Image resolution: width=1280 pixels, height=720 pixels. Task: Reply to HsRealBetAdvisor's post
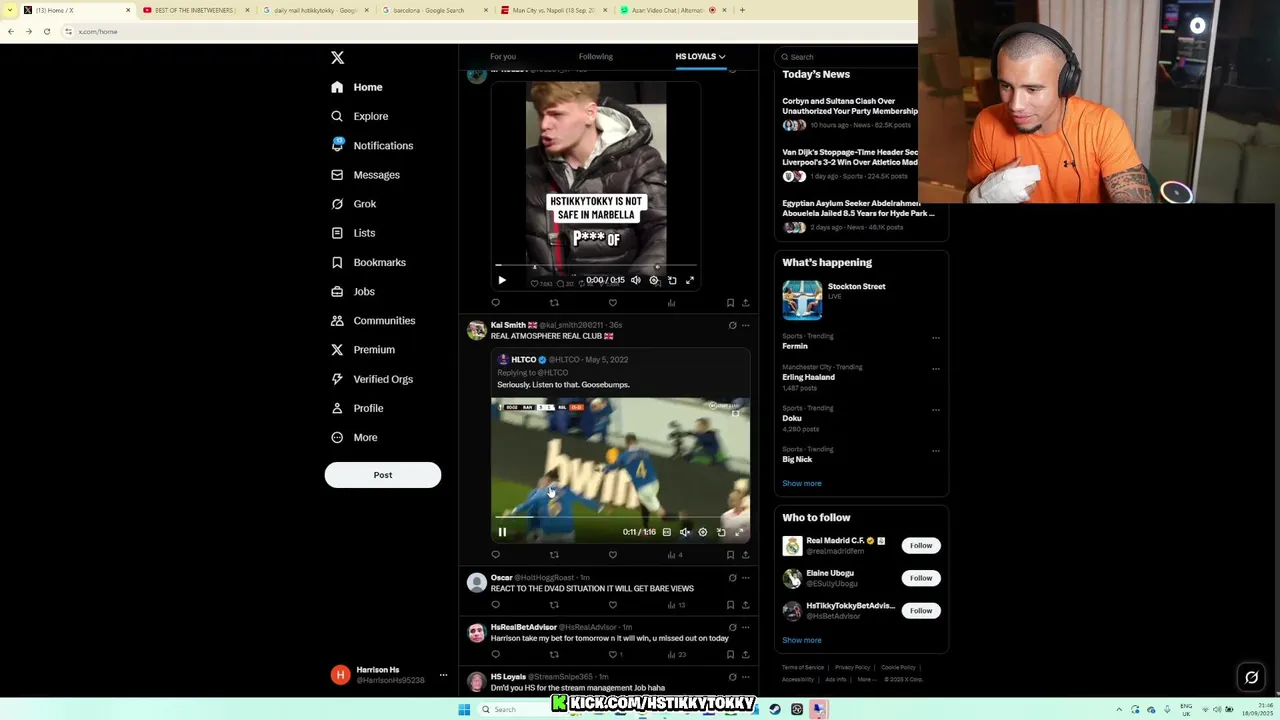[x=495, y=655]
